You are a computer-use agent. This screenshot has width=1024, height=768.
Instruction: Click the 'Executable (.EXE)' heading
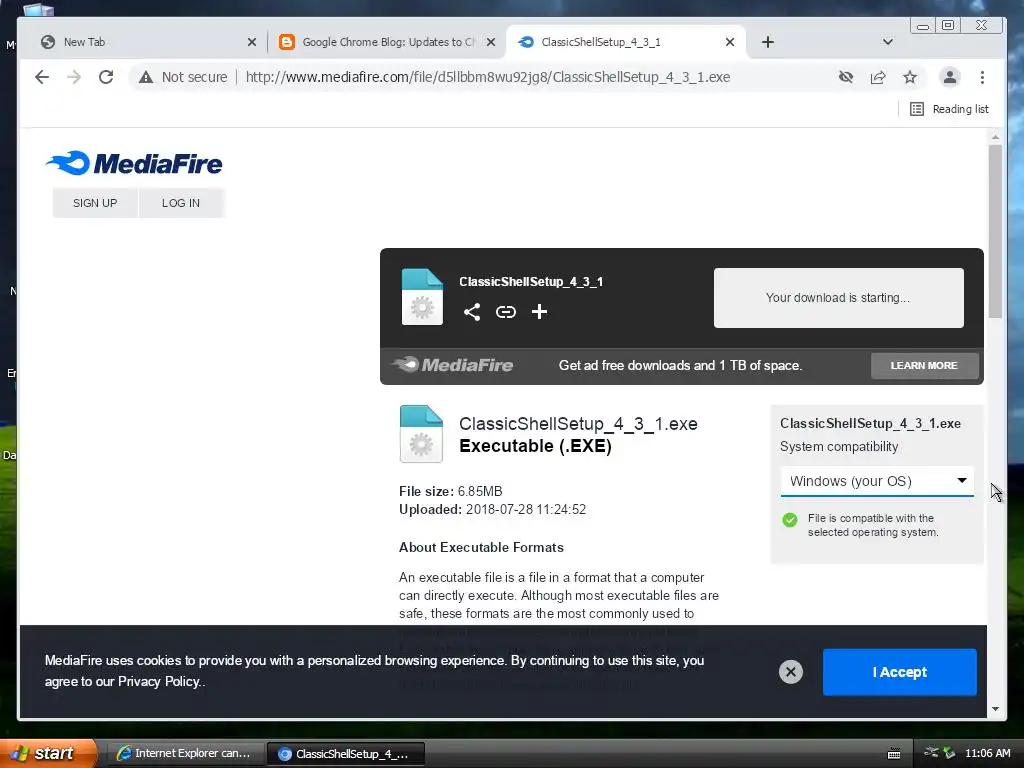pos(536,446)
